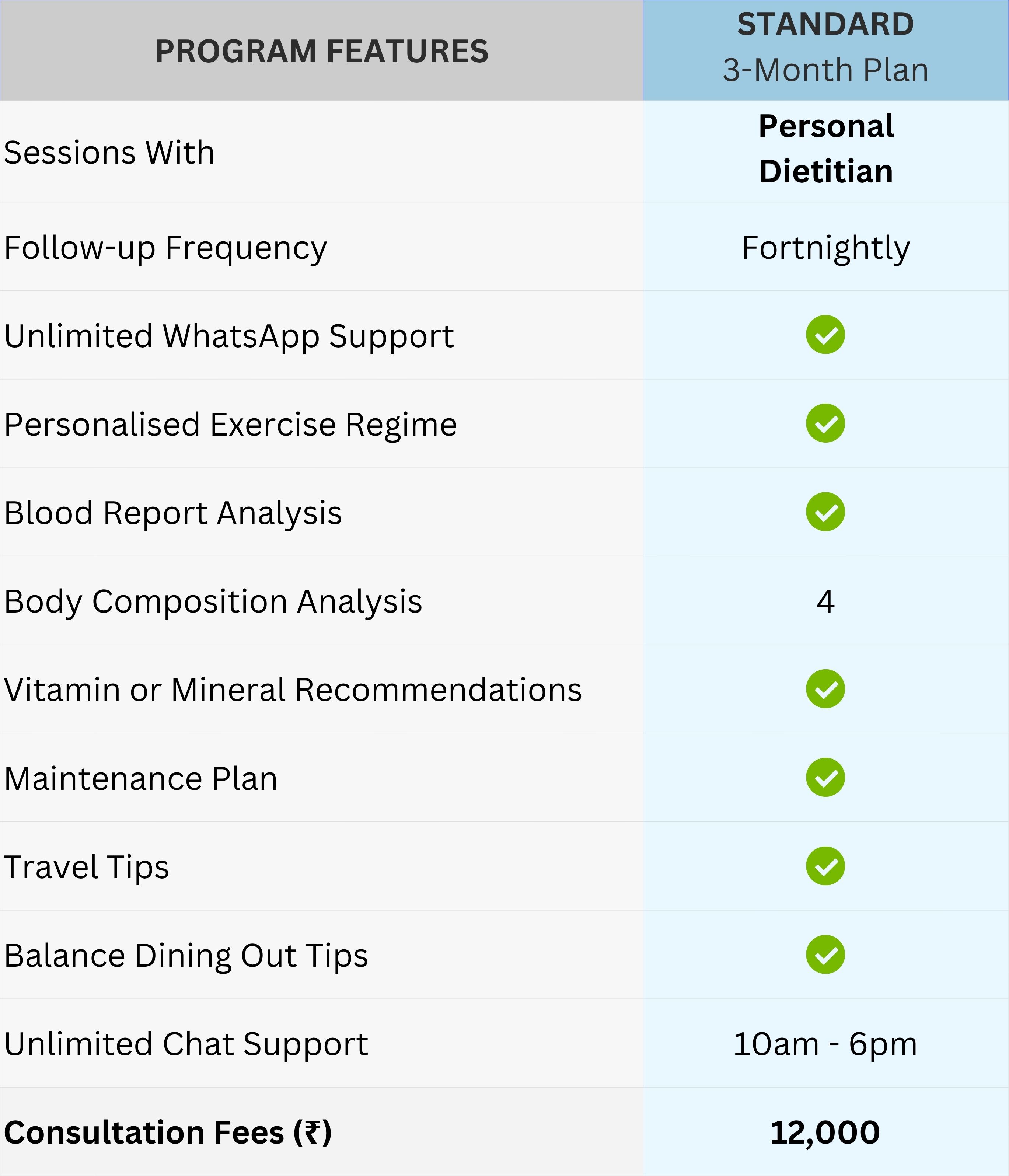Click the Balance Dining Out Tips checkmark
The width and height of the screenshot is (1009, 1176).
[825, 955]
